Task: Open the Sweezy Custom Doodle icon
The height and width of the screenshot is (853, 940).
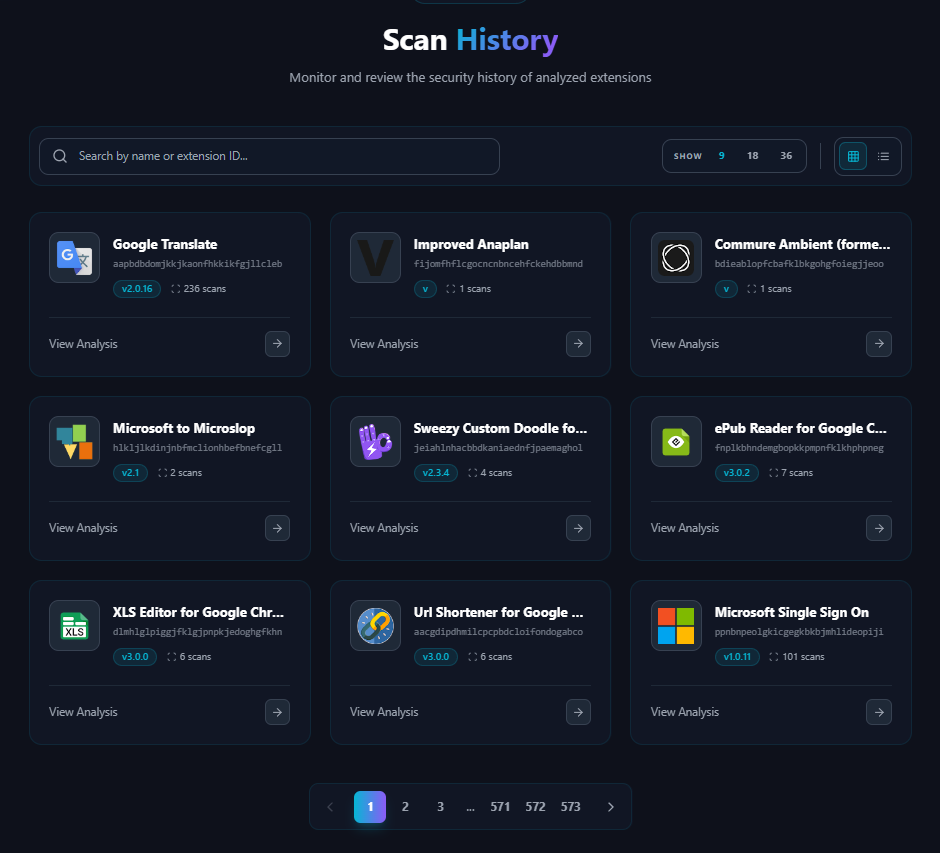Action: point(375,441)
